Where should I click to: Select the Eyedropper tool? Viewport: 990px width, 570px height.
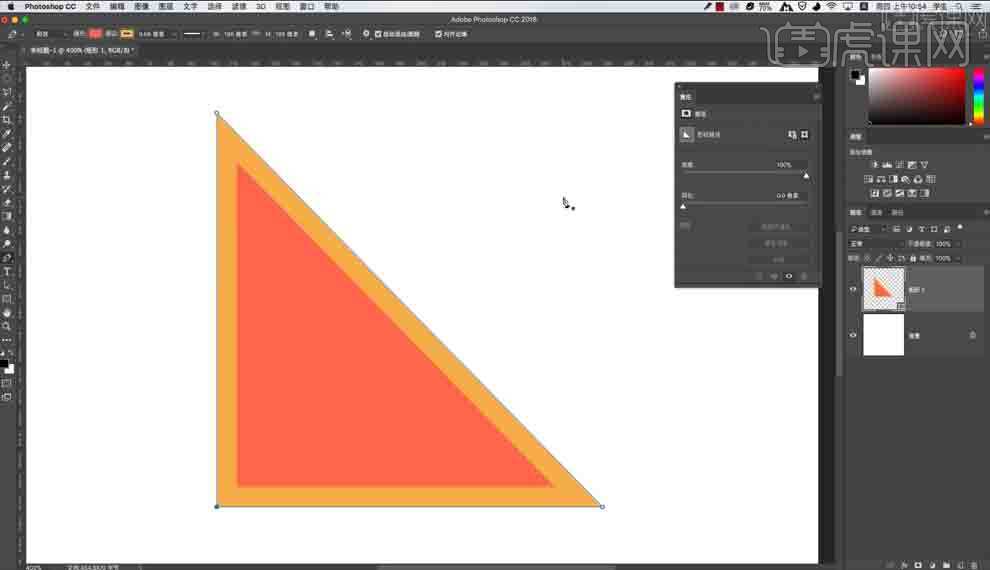coord(7,133)
